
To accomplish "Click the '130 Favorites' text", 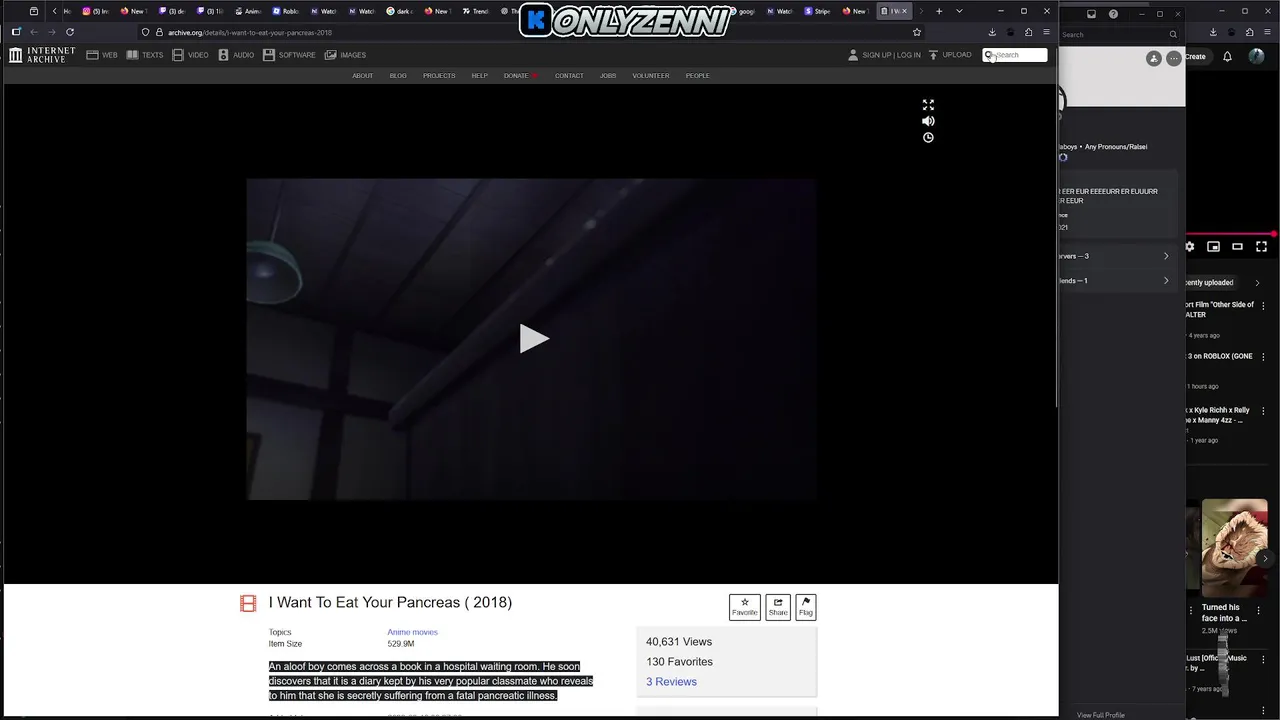I will tap(679, 662).
